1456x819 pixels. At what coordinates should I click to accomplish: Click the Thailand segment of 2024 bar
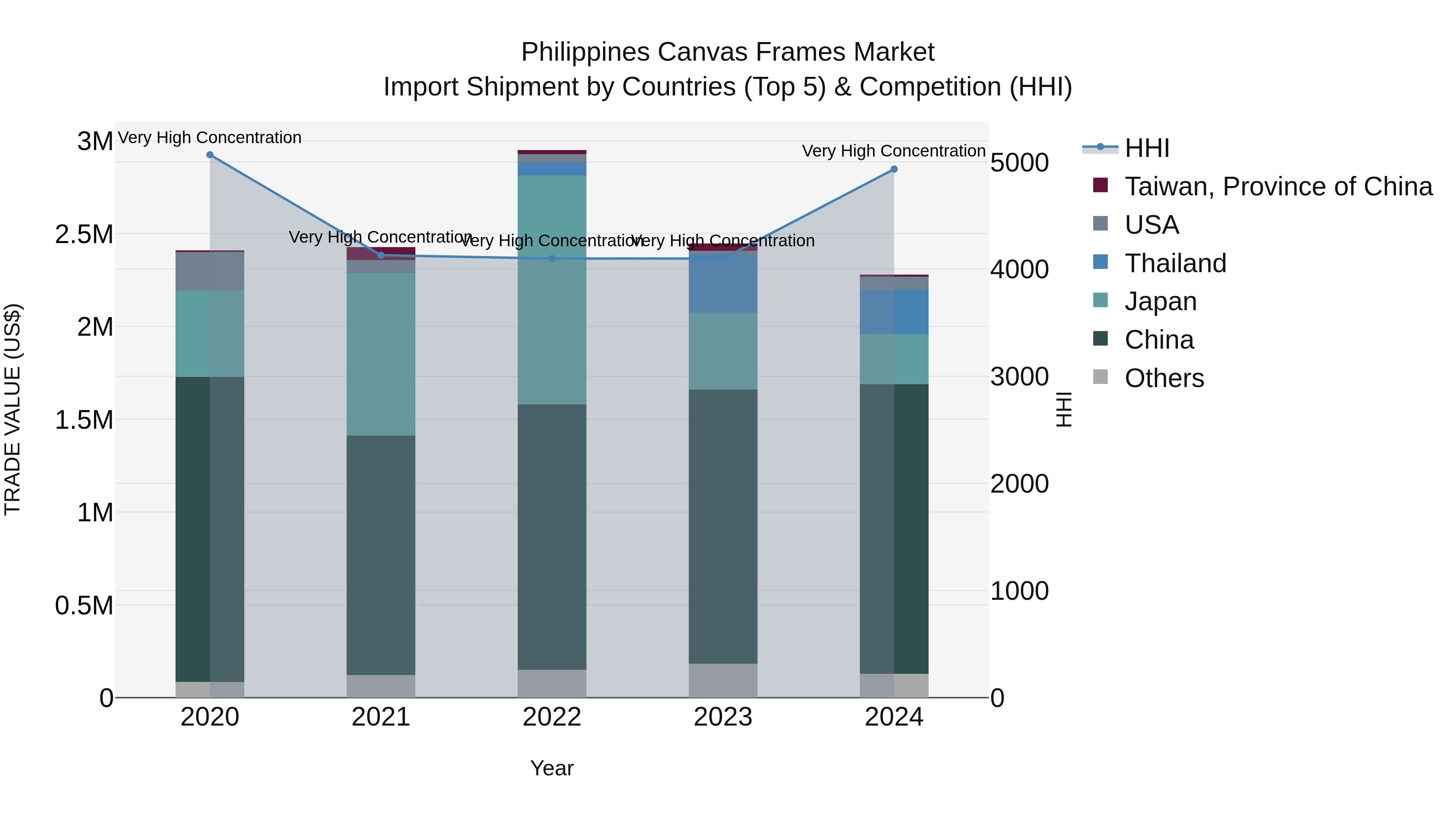[x=894, y=312]
